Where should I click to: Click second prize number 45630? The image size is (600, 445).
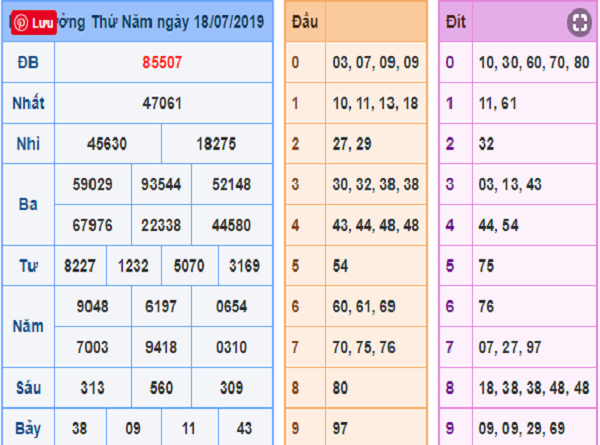tap(107, 144)
